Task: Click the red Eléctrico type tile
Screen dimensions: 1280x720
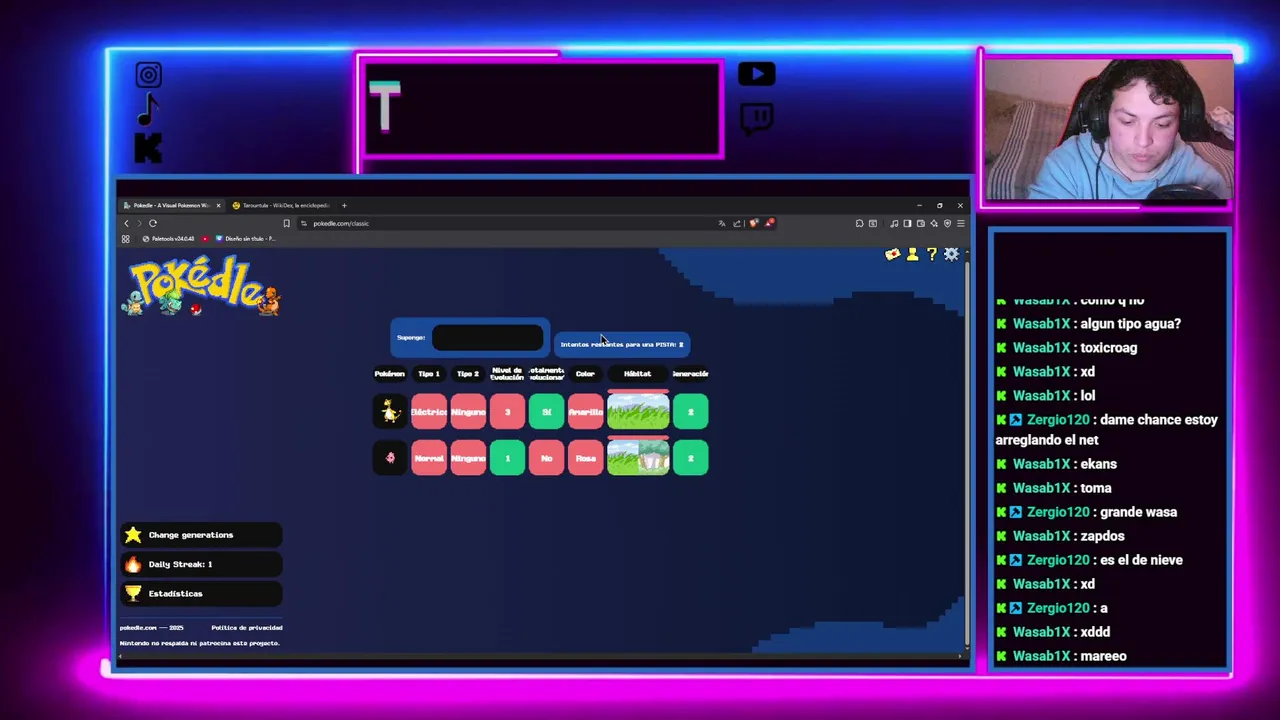Action: pos(429,412)
